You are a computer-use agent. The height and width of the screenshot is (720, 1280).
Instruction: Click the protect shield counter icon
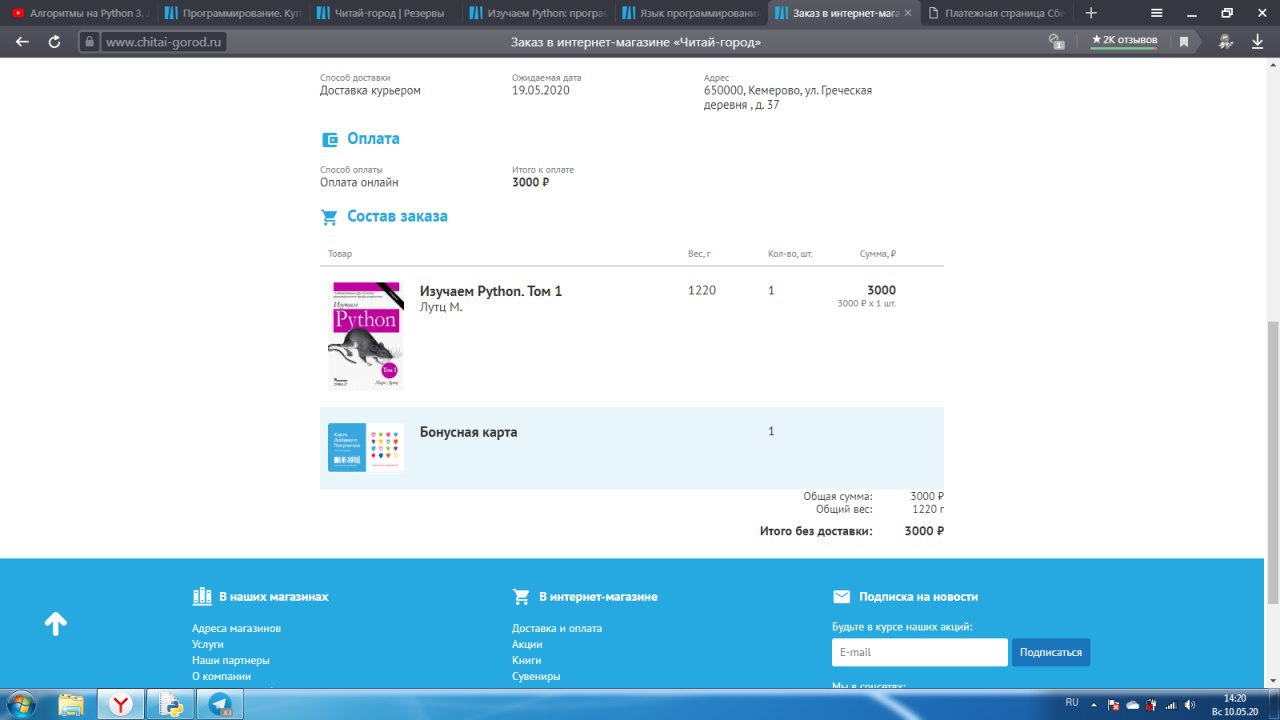coord(1056,42)
